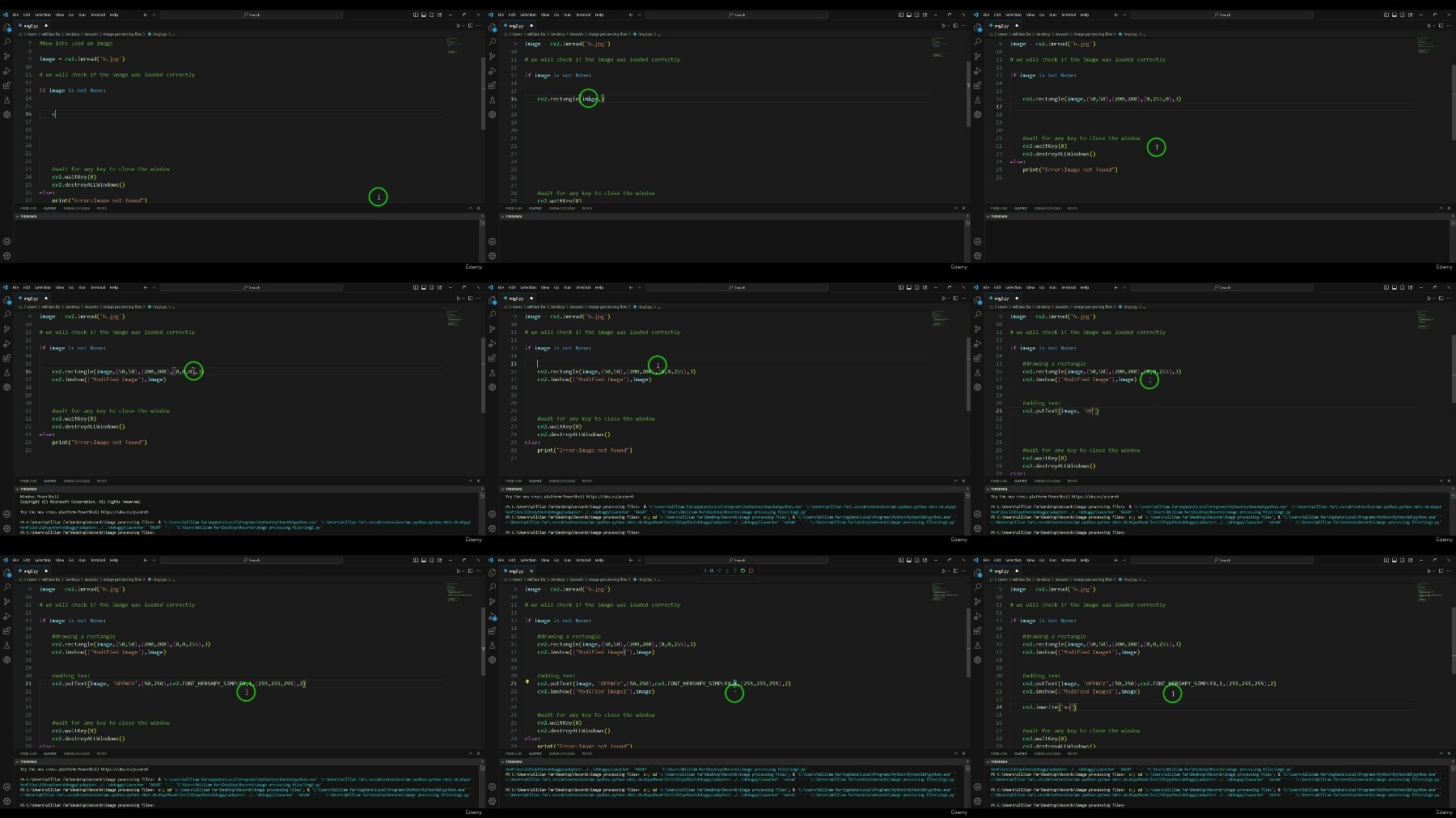The image size is (1456, 818).
Task: Open Terminal menu in the putText 'OP' frame
Action: click(1069, 287)
